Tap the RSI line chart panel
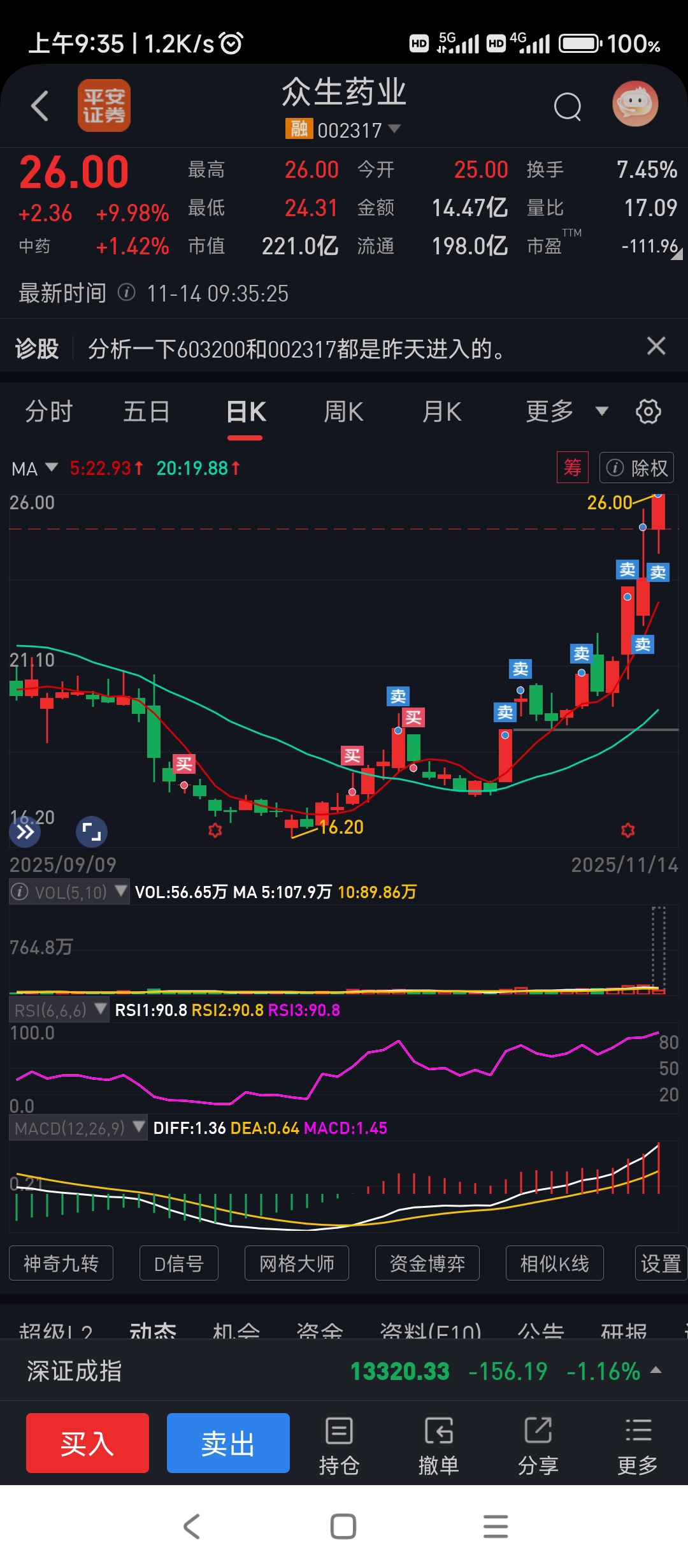The width and height of the screenshot is (688, 1568). click(x=344, y=1068)
